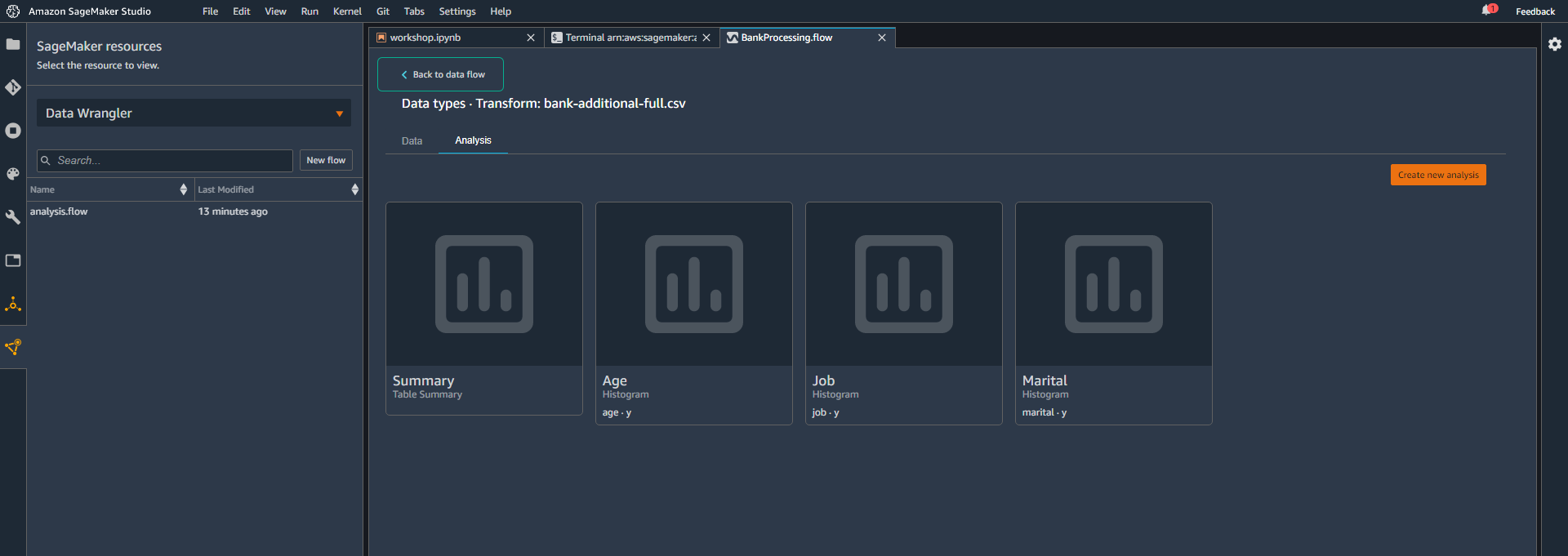Open the wrench tools sidebar icon

click(13, 217)
